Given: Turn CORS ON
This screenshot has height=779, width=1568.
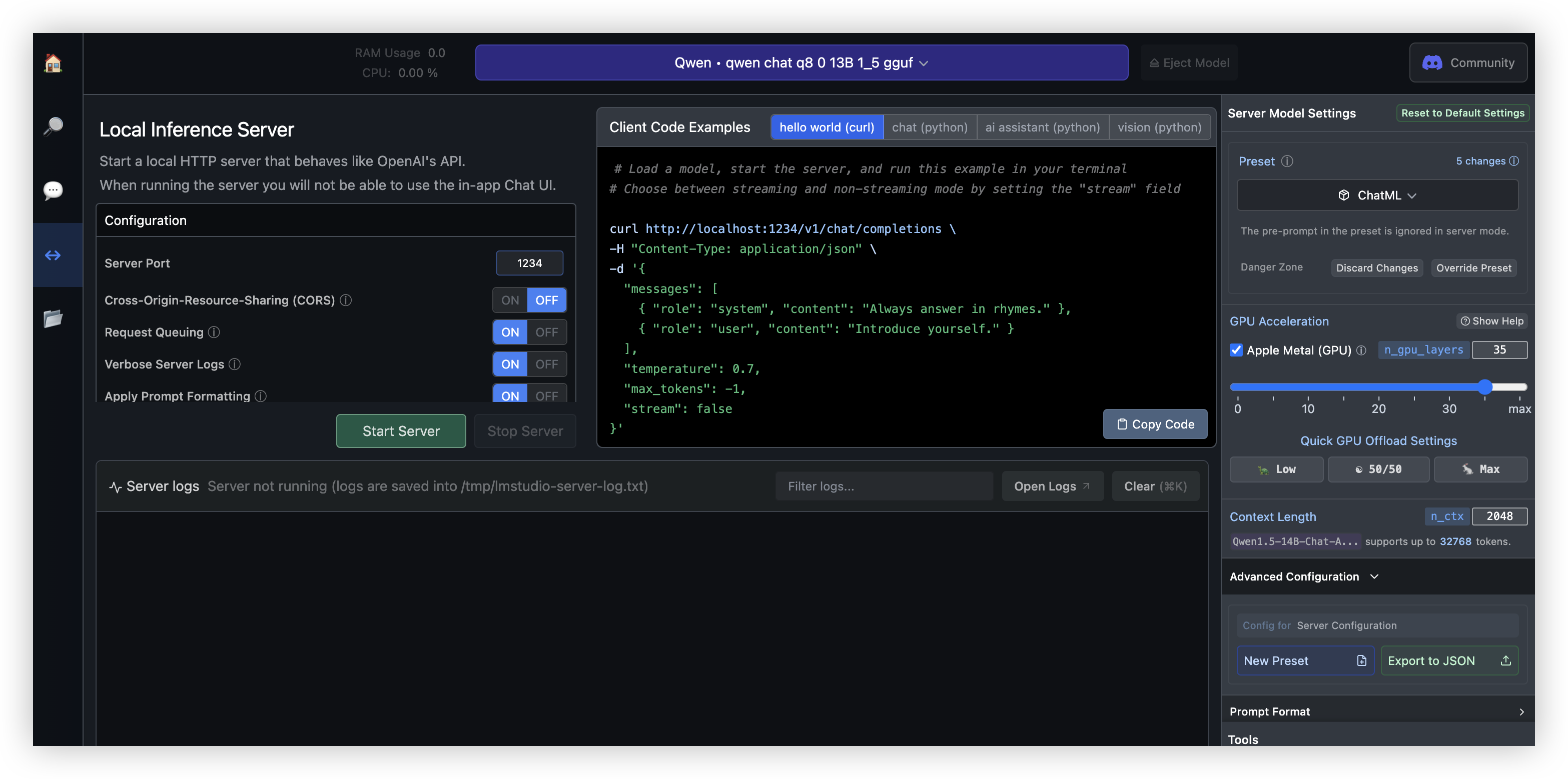Looking at the screenshot, I should pos(510,300).
